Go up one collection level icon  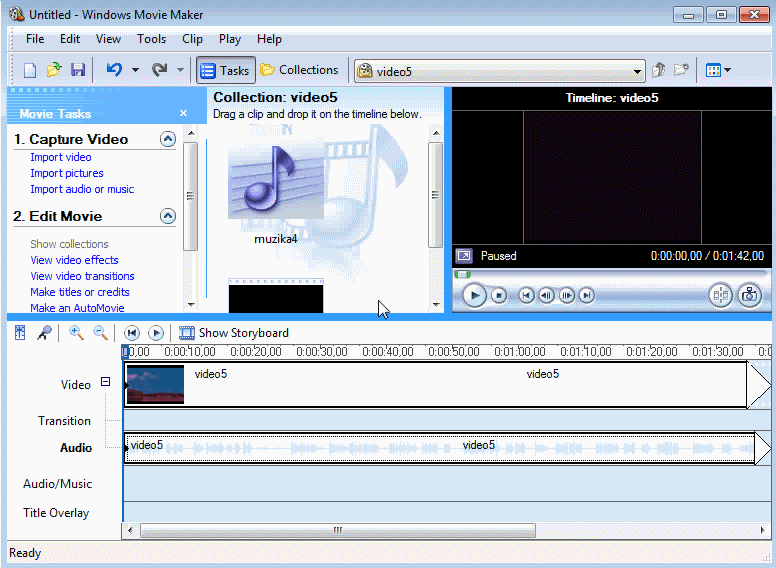click(658, 70)
